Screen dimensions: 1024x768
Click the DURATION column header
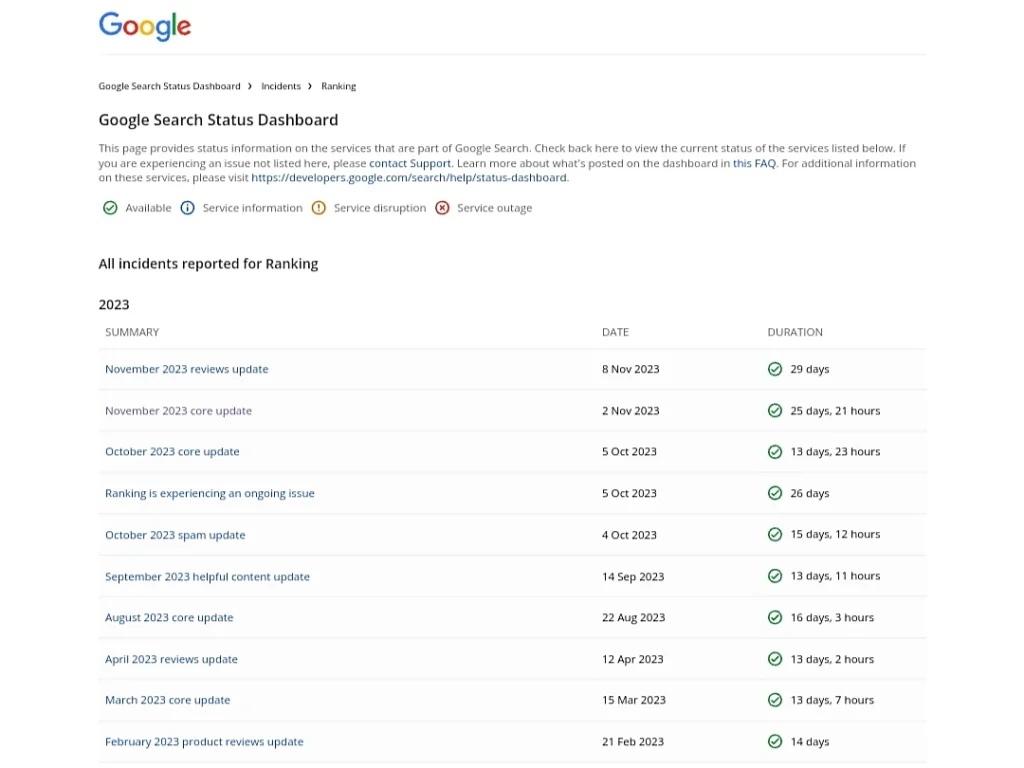point(795,332)
